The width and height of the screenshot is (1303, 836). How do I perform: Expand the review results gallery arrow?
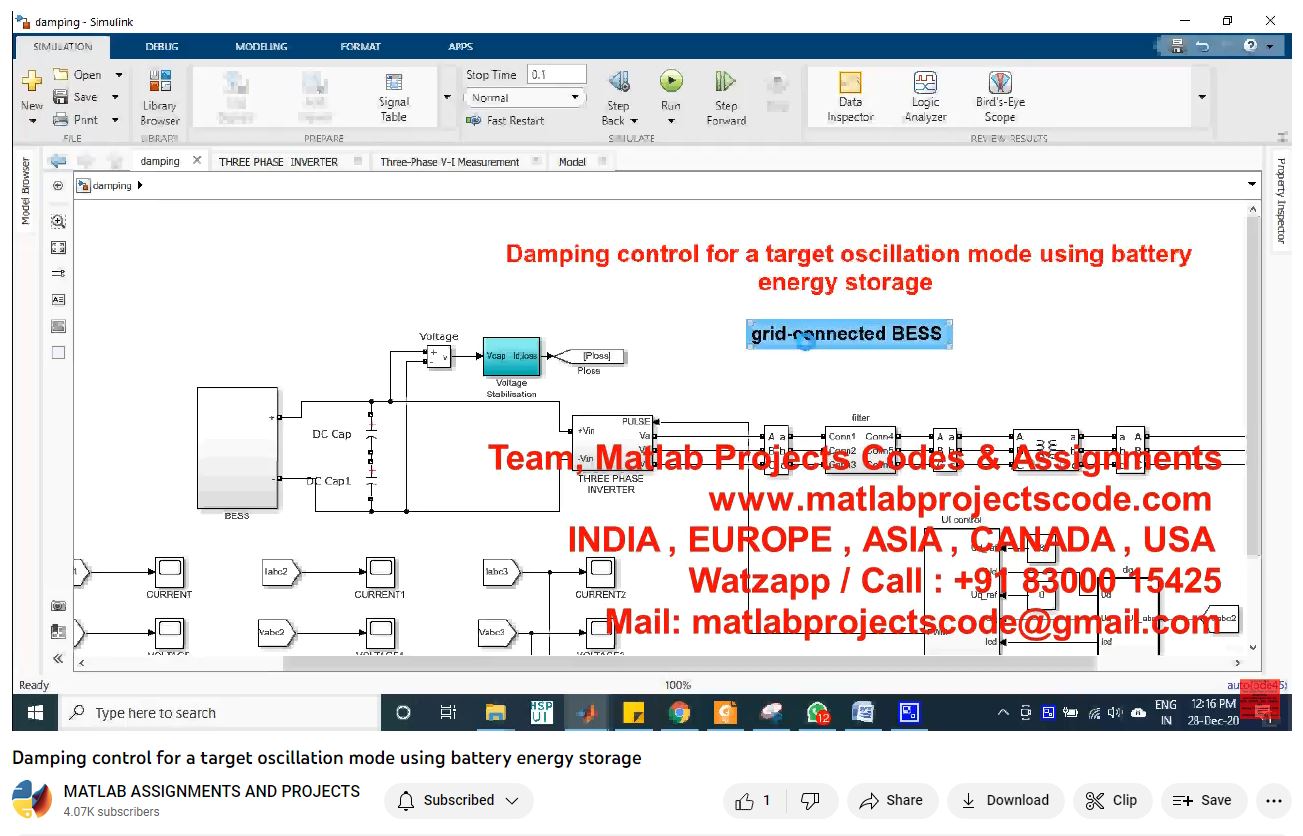(x=1201, y=97)
